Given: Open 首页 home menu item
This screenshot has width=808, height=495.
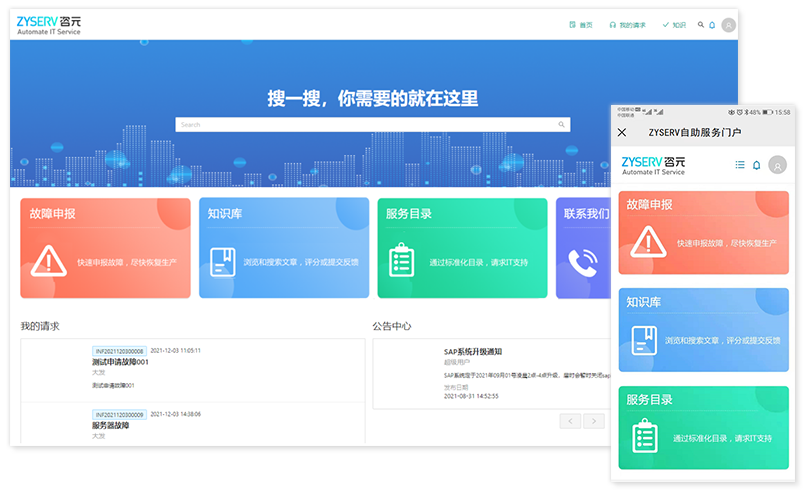Looking at the screenshot, I should [581, 25].
